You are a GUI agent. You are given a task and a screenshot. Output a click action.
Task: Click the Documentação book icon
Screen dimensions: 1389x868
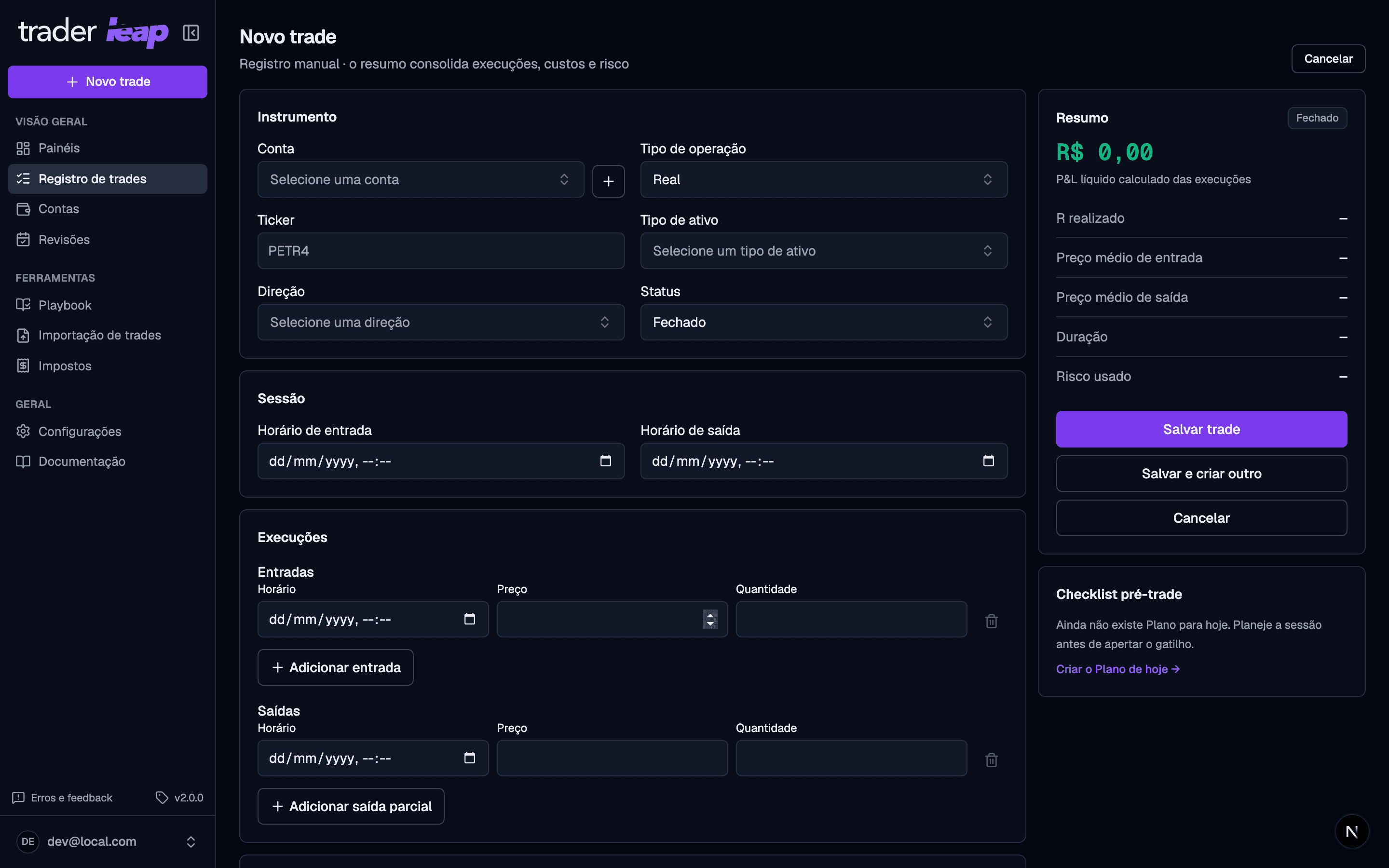23,461
